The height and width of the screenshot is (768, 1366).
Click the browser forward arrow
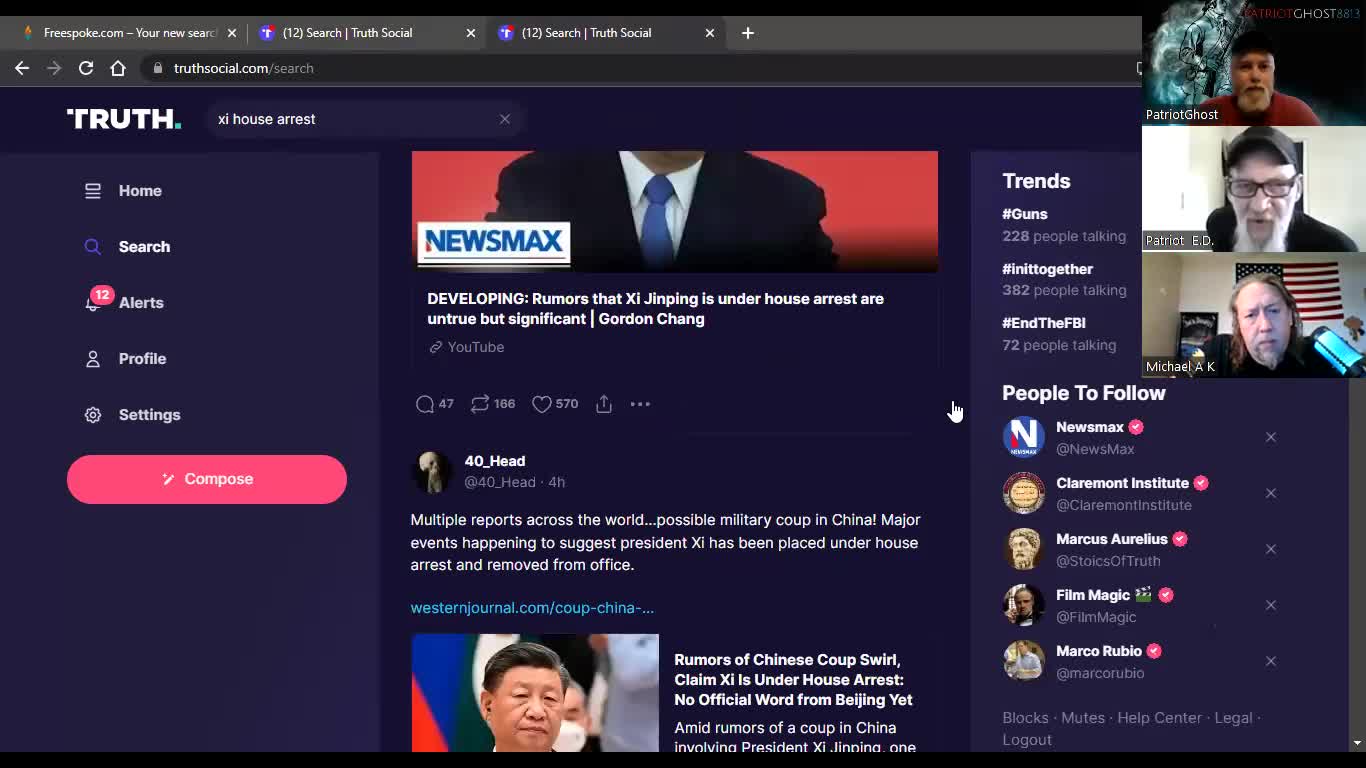coord(54,68)
